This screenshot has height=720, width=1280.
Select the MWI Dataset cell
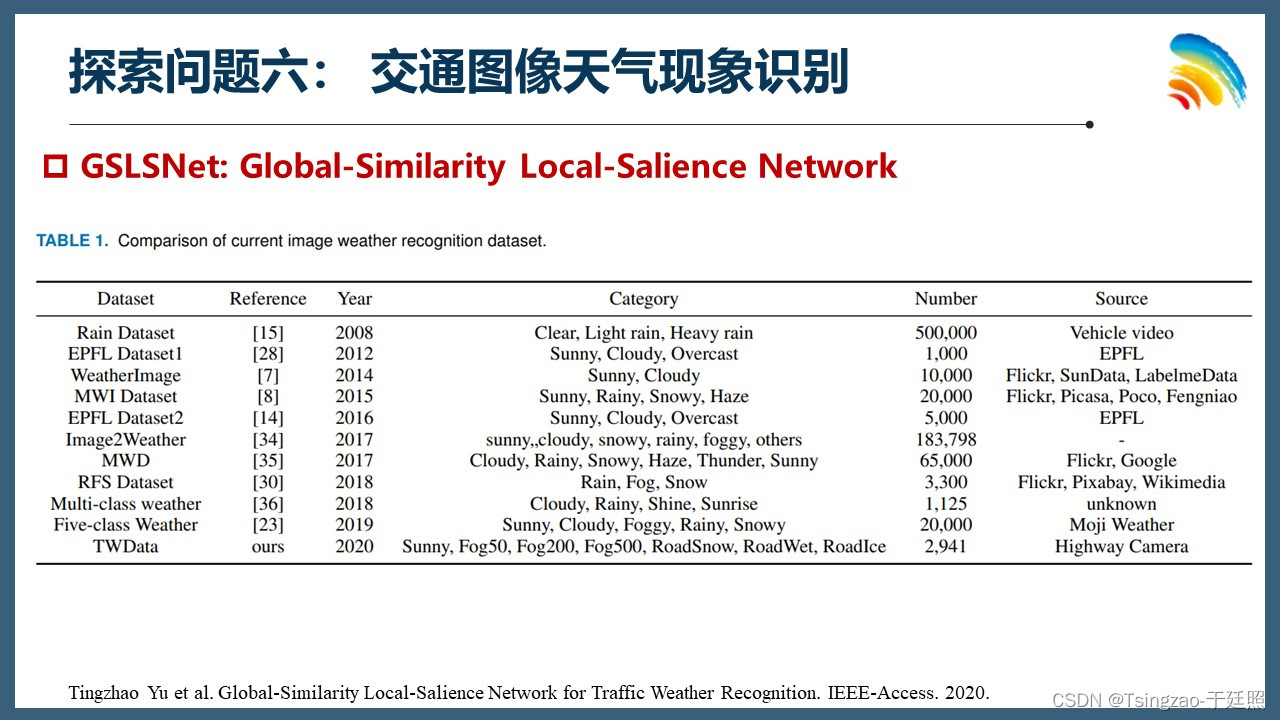126,397
